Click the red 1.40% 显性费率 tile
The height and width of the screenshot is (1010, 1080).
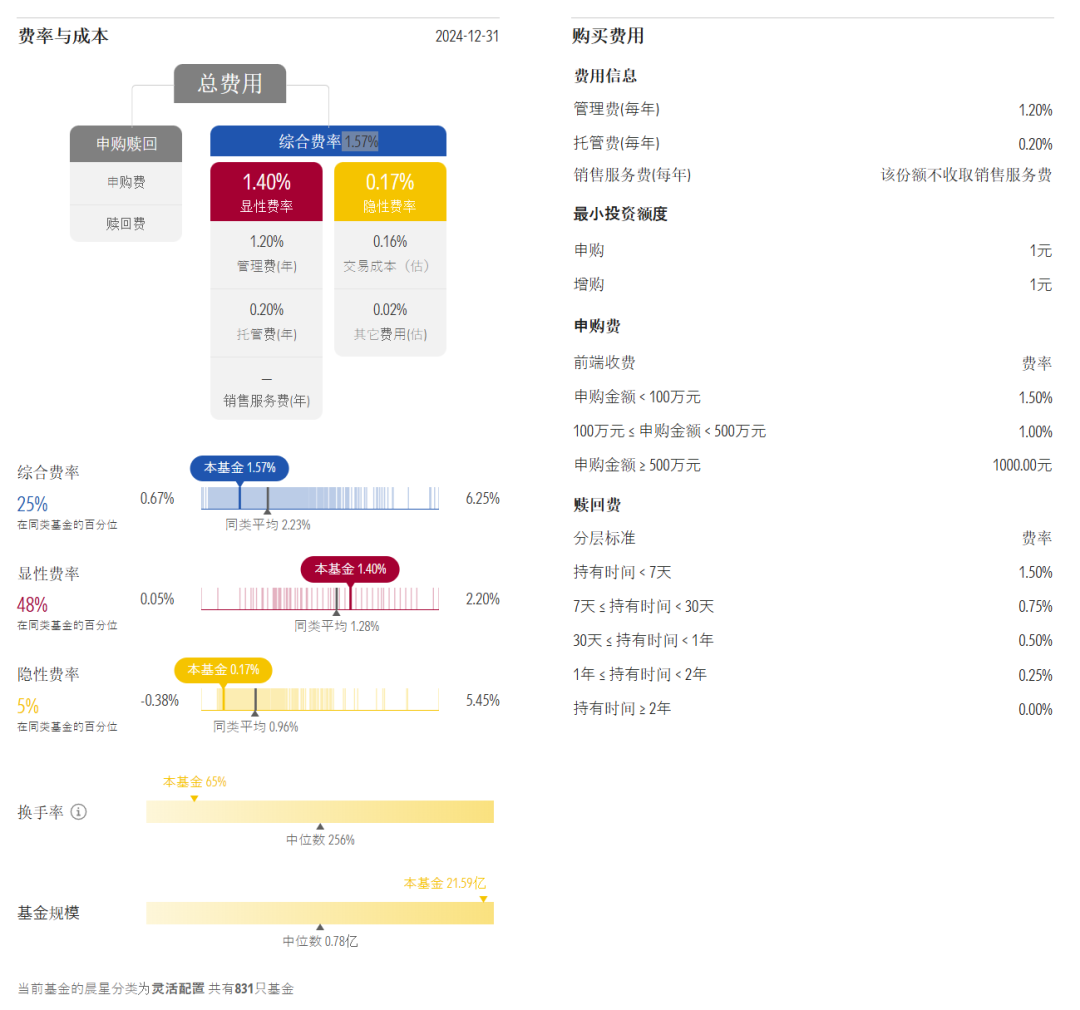(267, 192)
